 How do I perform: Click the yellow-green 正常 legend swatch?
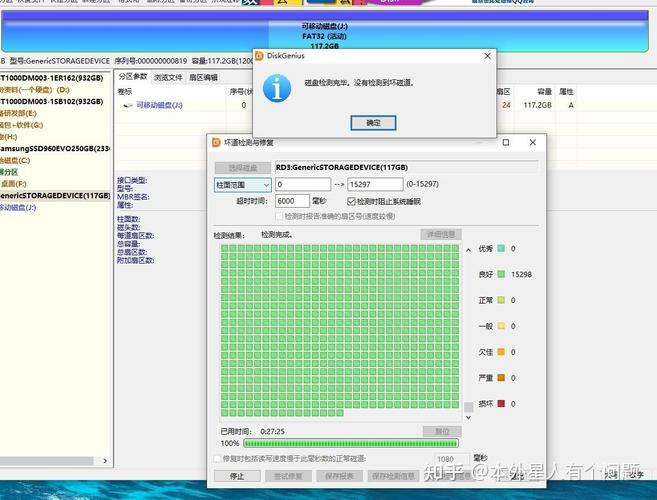(501, 300)
